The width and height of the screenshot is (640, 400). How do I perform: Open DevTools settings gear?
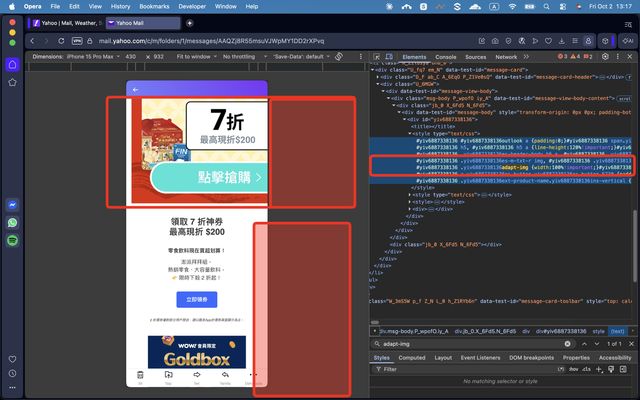tap(605, 57)
